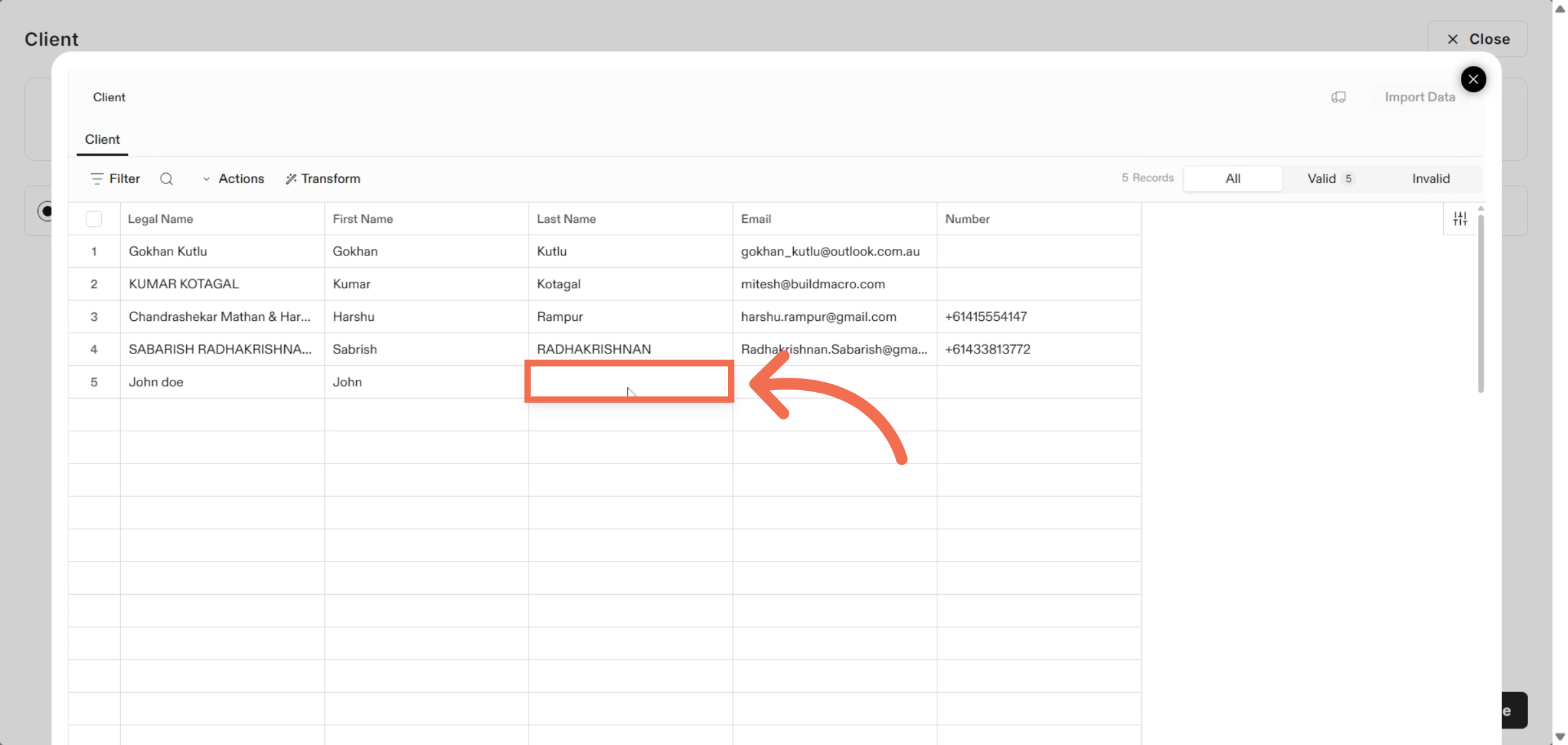Click empty Last Name cell for John
Image resolution: width=1568 pixels, height=745 pixels.
[629, 382]
